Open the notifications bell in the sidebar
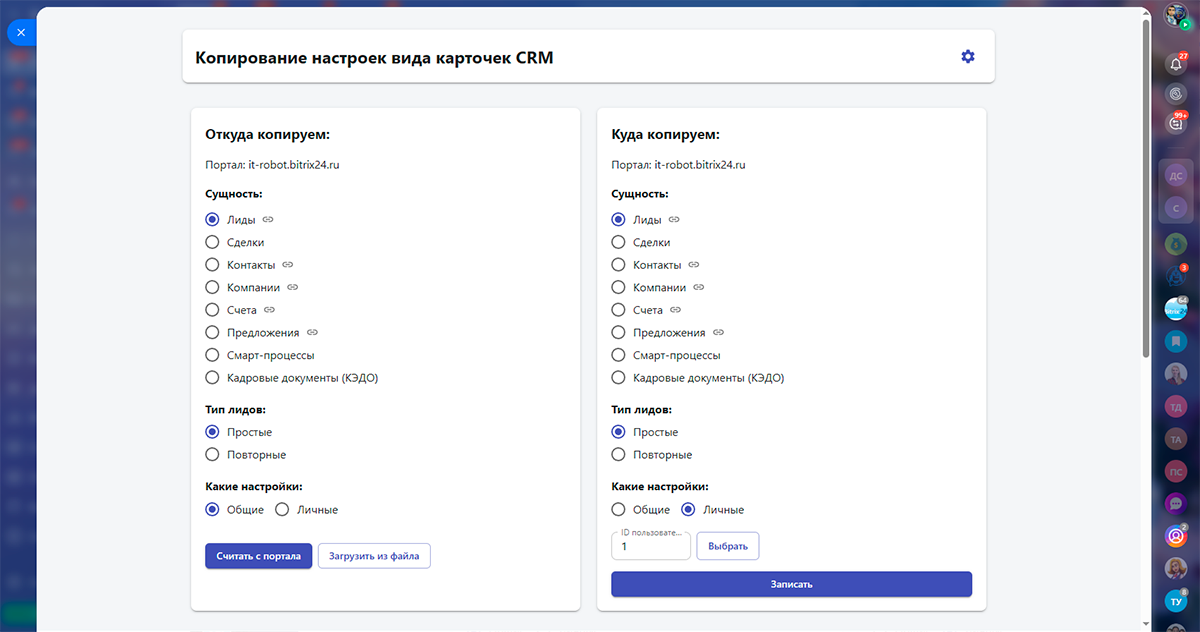The height and width of the screenshot is (632, 1200). pos(1176,65)
